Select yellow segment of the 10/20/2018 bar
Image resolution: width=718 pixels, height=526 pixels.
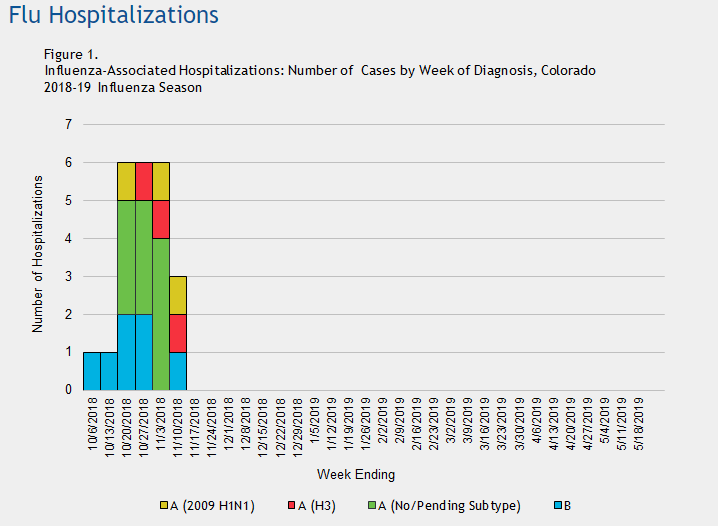coord(126,181)
